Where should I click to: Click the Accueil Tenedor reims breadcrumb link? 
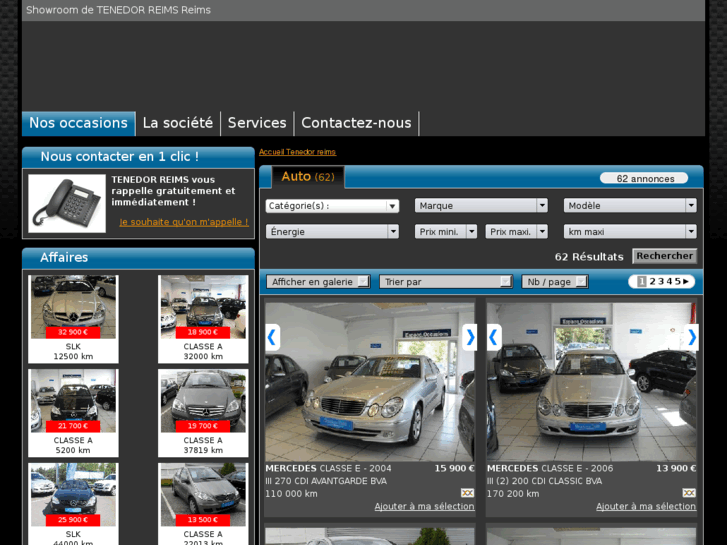point(297,152)
